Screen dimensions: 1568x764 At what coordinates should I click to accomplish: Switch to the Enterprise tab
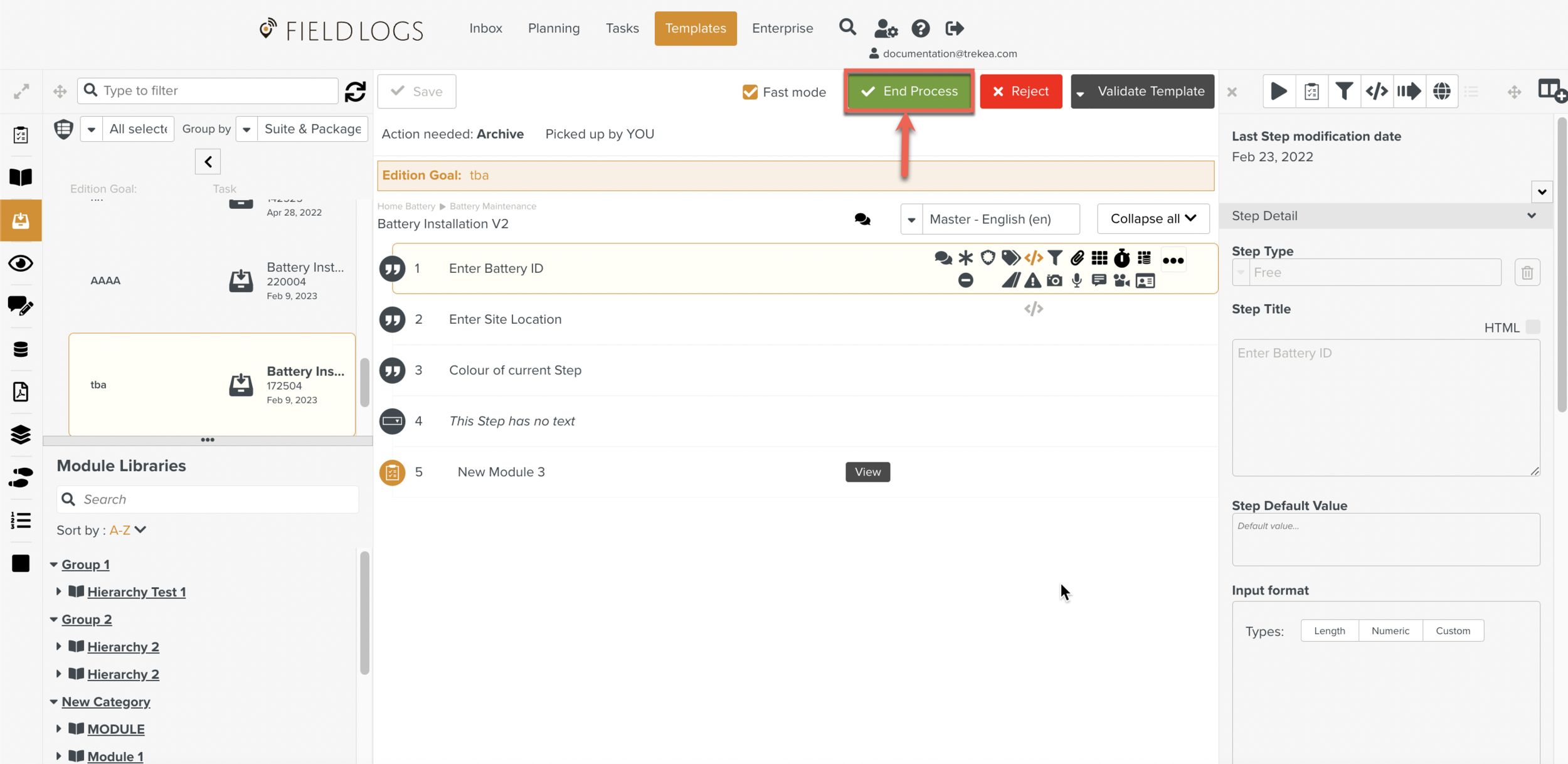(x=782, y=28)
